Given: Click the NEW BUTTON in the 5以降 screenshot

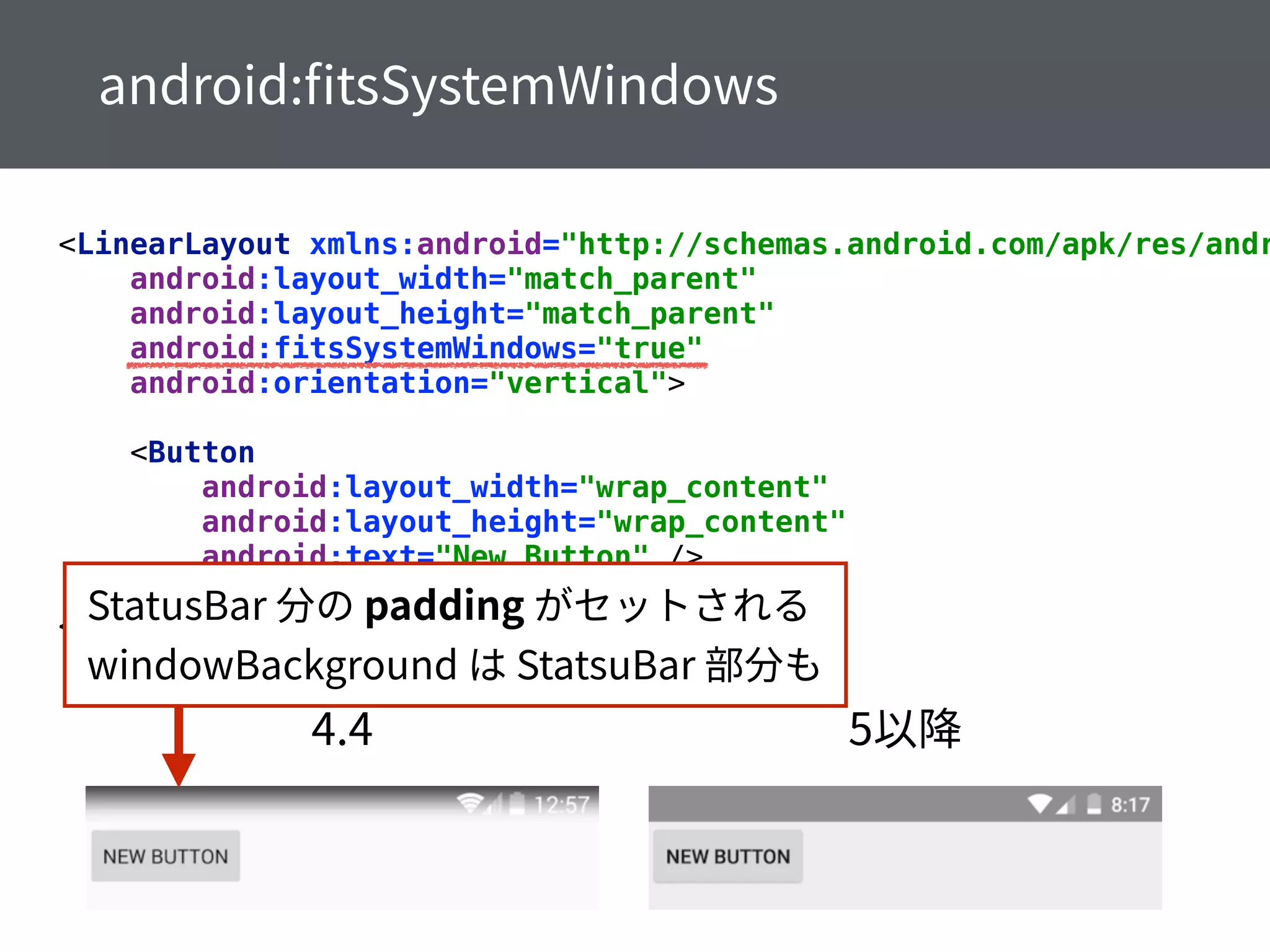Looking at the screenshot, I should [x=728, y=856].
